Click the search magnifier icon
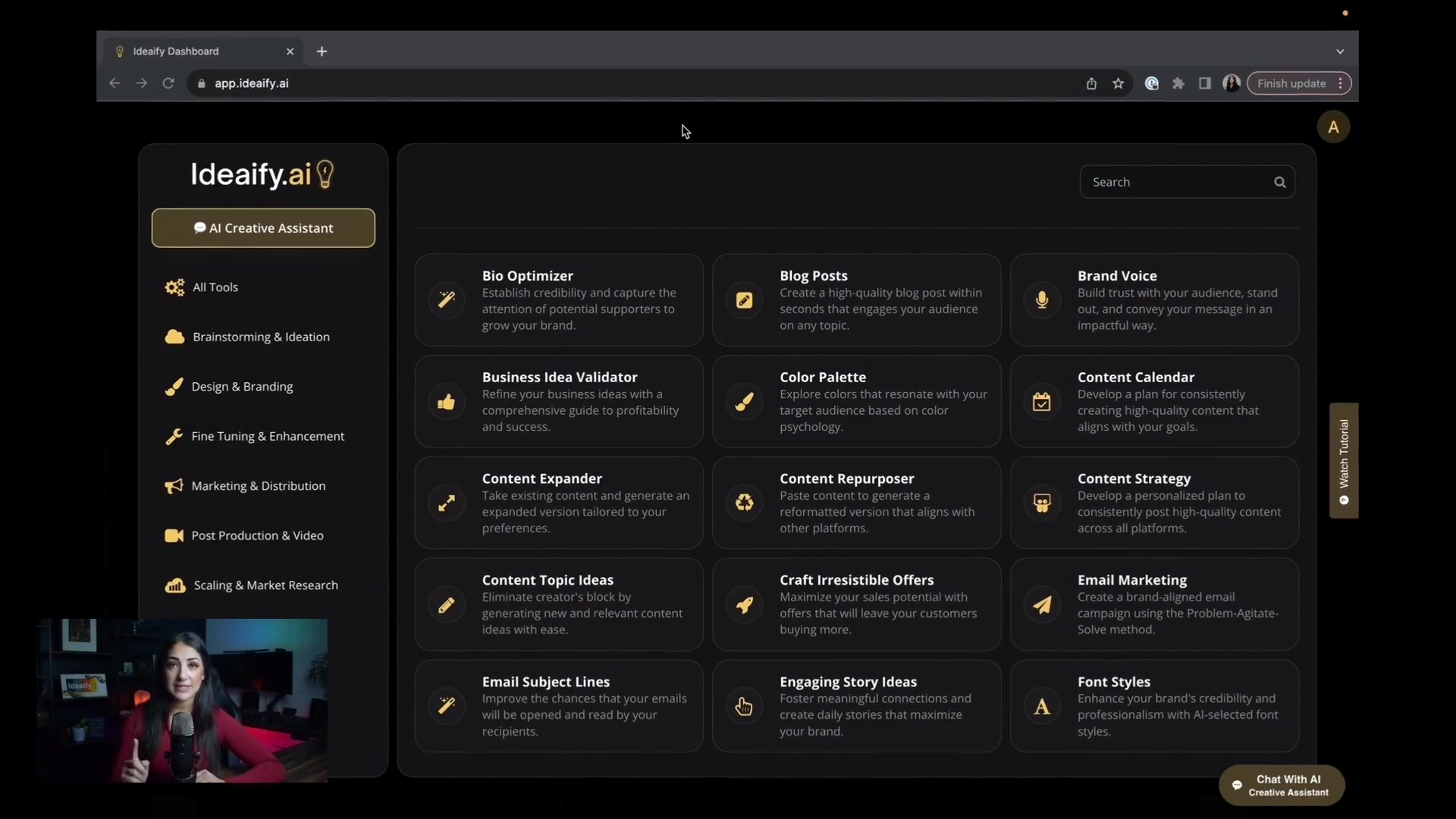The width and height of the screenshot is (1456, 819). pos(1280,182)
